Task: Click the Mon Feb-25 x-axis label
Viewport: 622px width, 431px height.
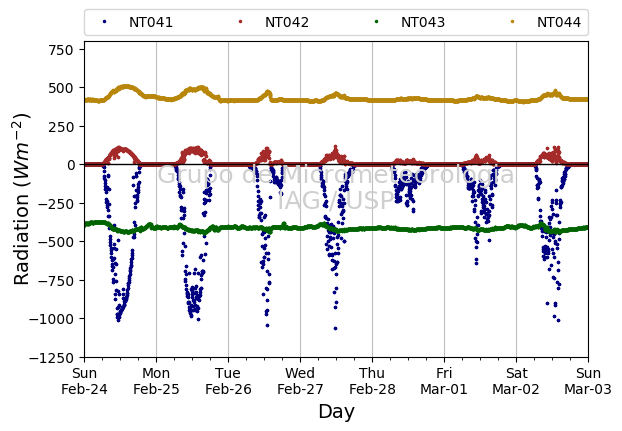Action: pyautogui.click(x=156, y=381)
